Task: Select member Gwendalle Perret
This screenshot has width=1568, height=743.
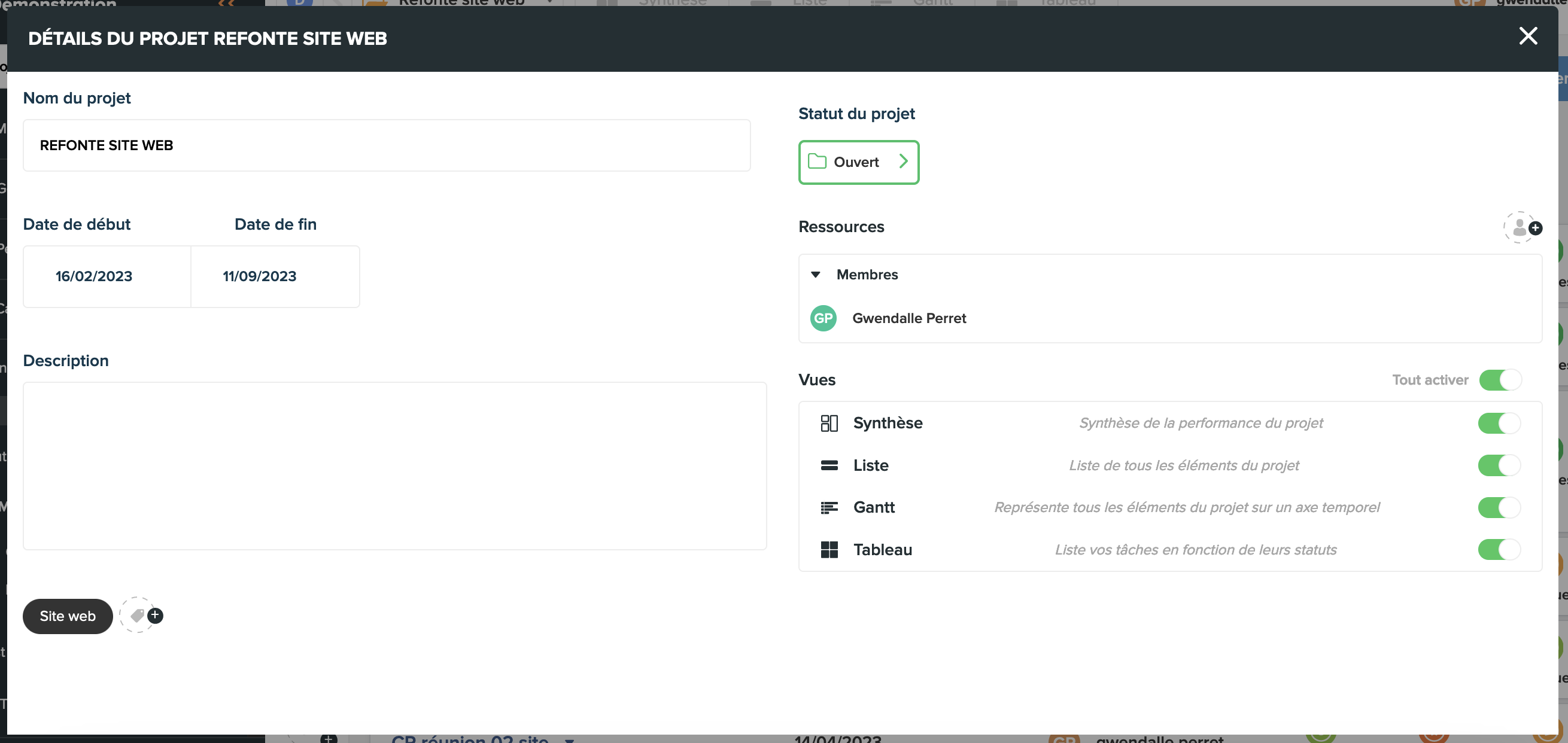Action: [909, 318]
